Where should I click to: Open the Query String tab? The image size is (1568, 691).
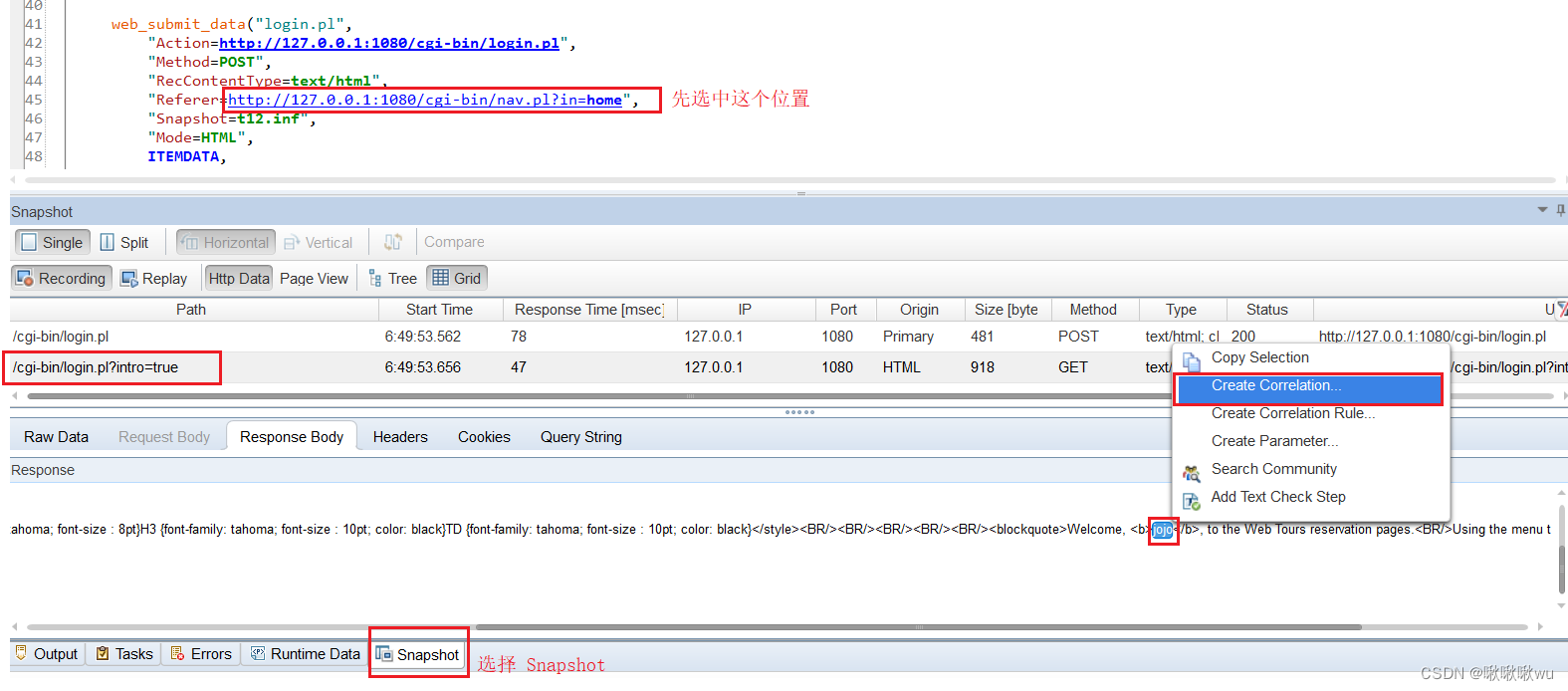point(581,437)
